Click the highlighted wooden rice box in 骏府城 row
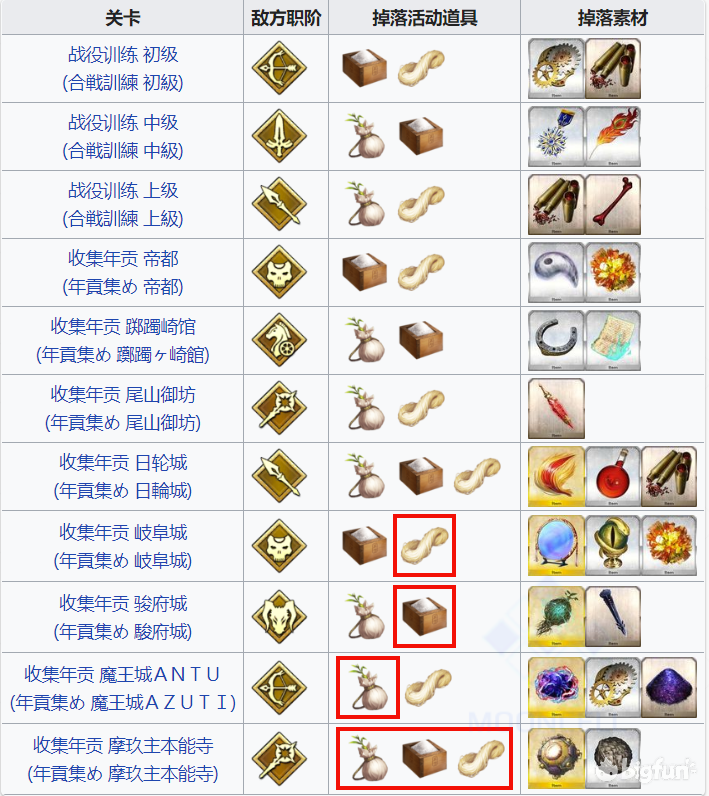Image resolution: width=709 pixels, height=796 pixels. (x=424, y=616)
